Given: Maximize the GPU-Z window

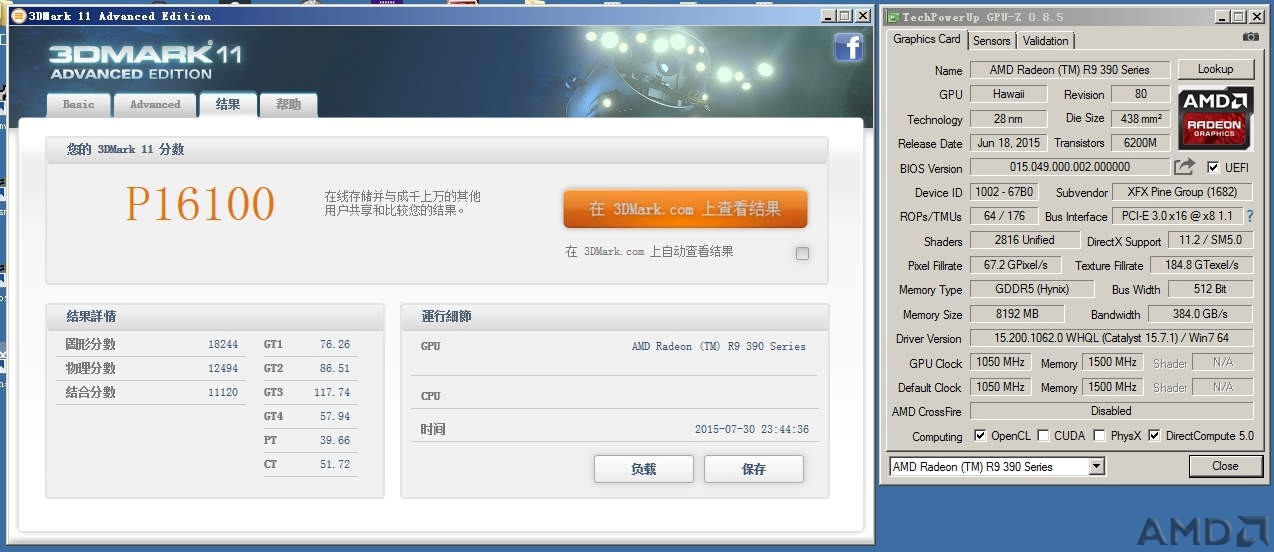Looking at the screenshot, I should click(x=1239, y=16).
